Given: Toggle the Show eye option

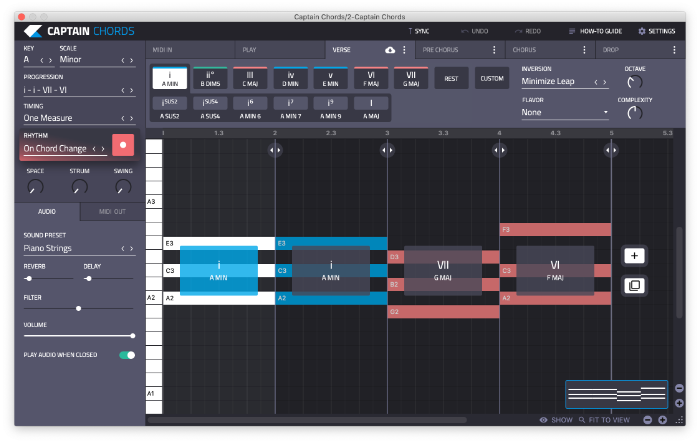Looking at the screenshot, I should [543, 420].
